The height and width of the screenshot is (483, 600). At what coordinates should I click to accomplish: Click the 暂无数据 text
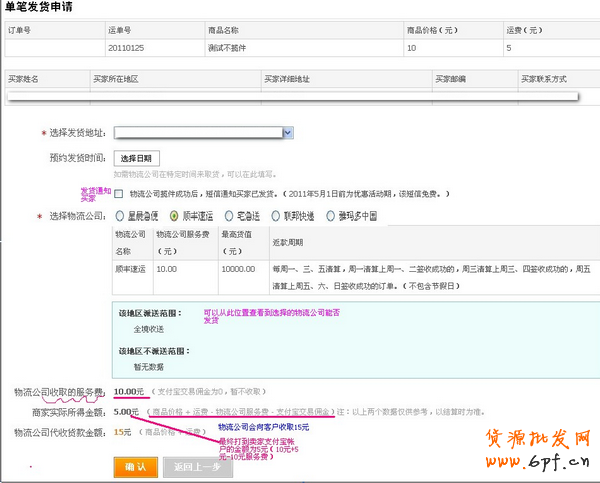[x=148, y=367]
